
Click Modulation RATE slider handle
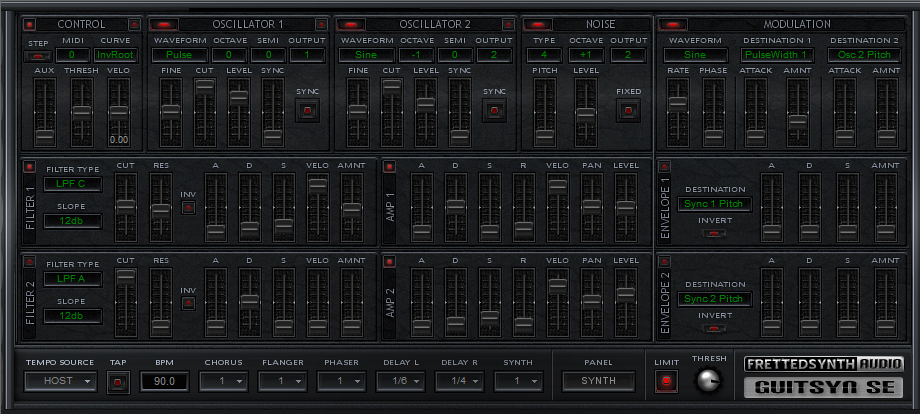(678, 101)
